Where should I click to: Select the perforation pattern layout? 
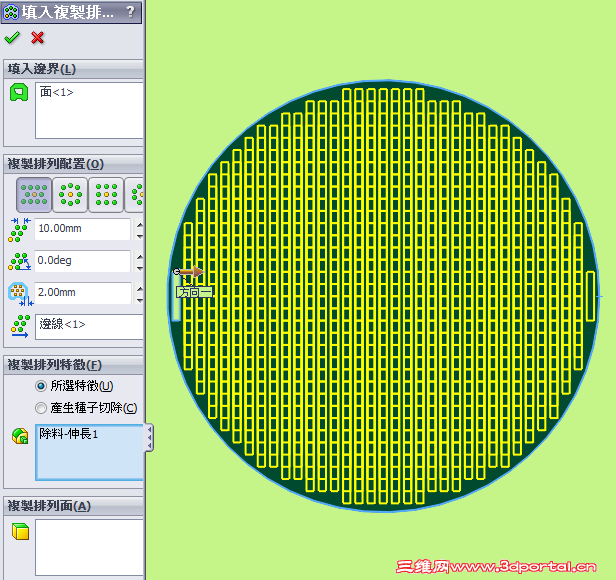[x=34, y=195]
